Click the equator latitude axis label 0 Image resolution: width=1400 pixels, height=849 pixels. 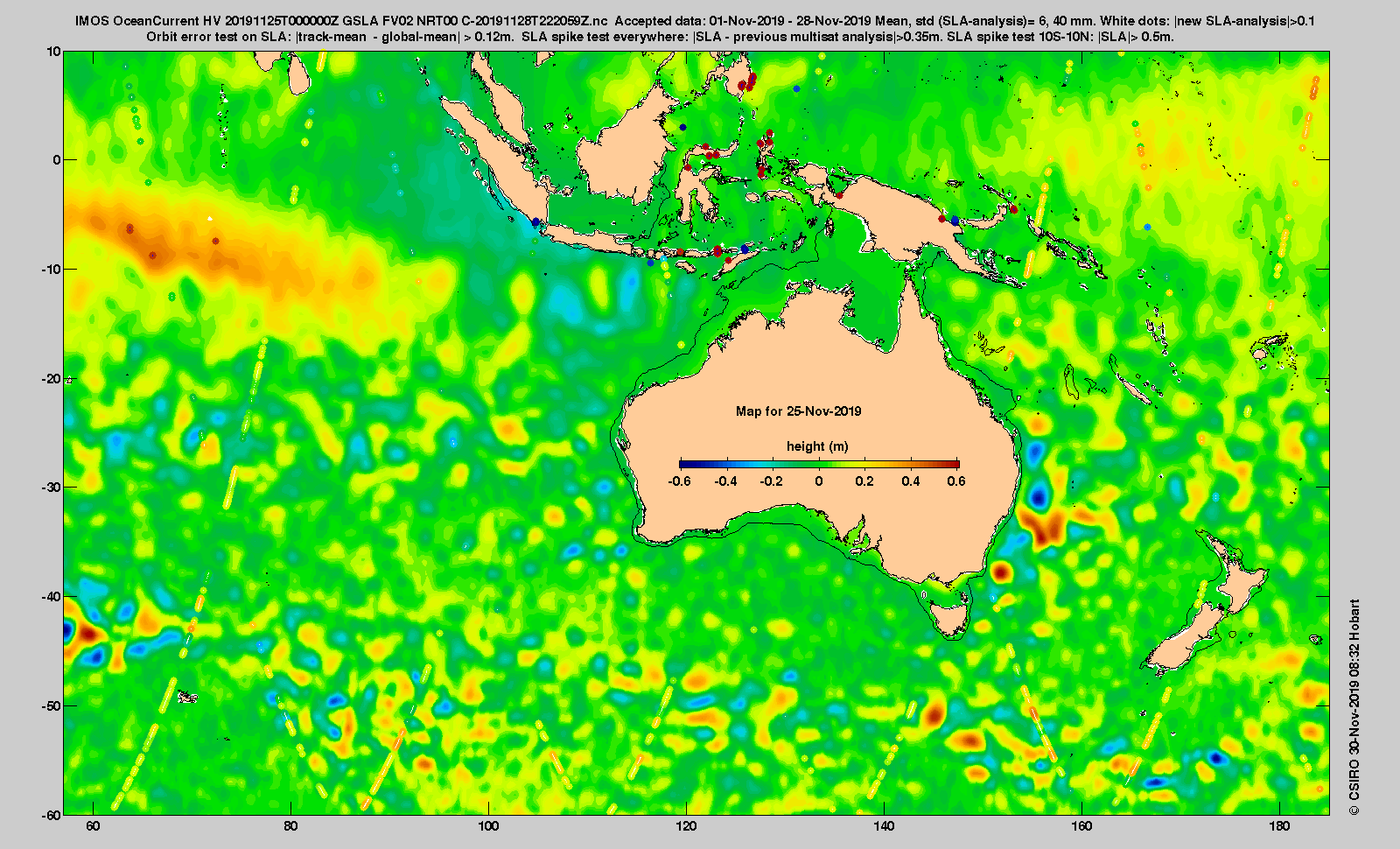[x=57, y=160]
